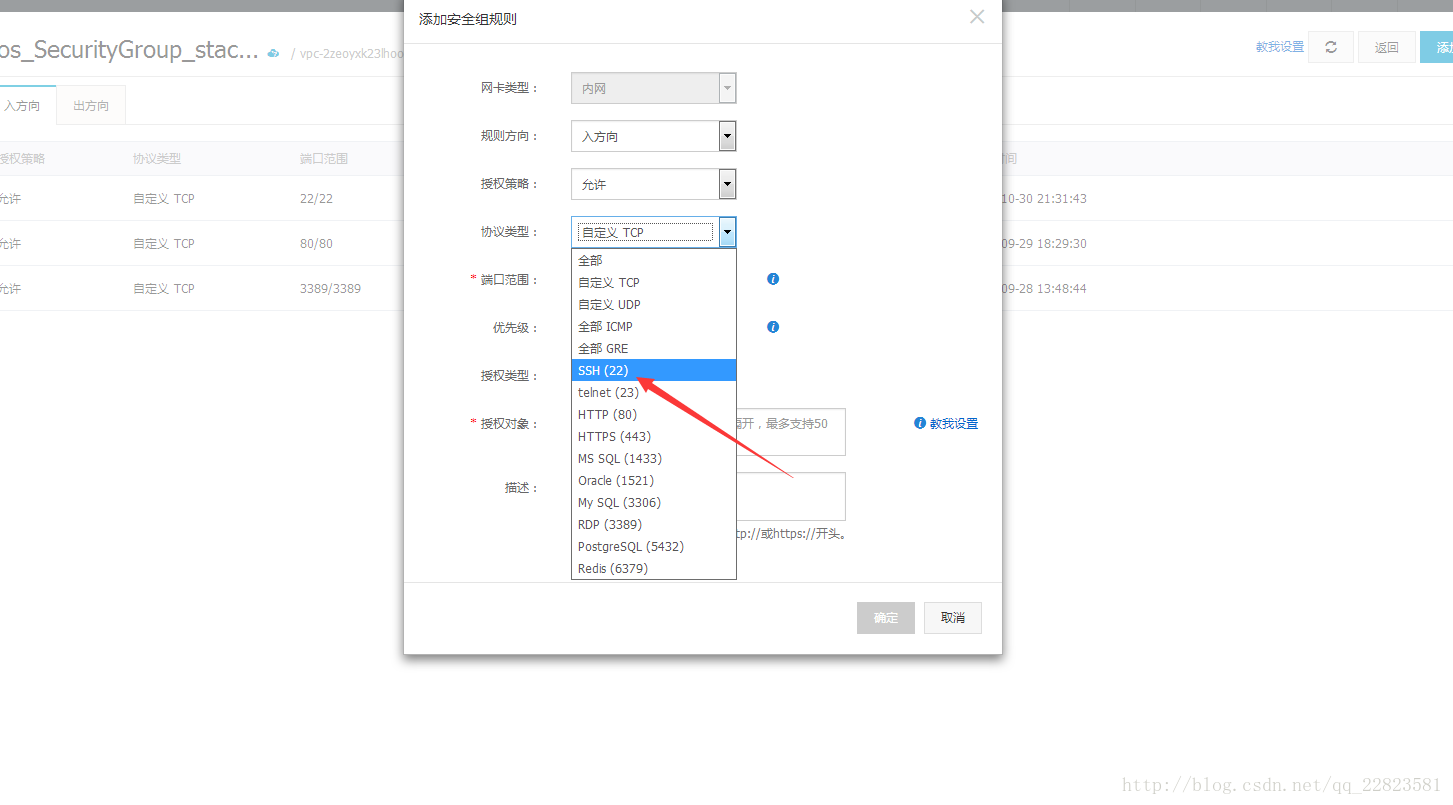Select 自定义 UDP from protocol list
Screen dimensions: 1453x805
click(x=654, y=304)
